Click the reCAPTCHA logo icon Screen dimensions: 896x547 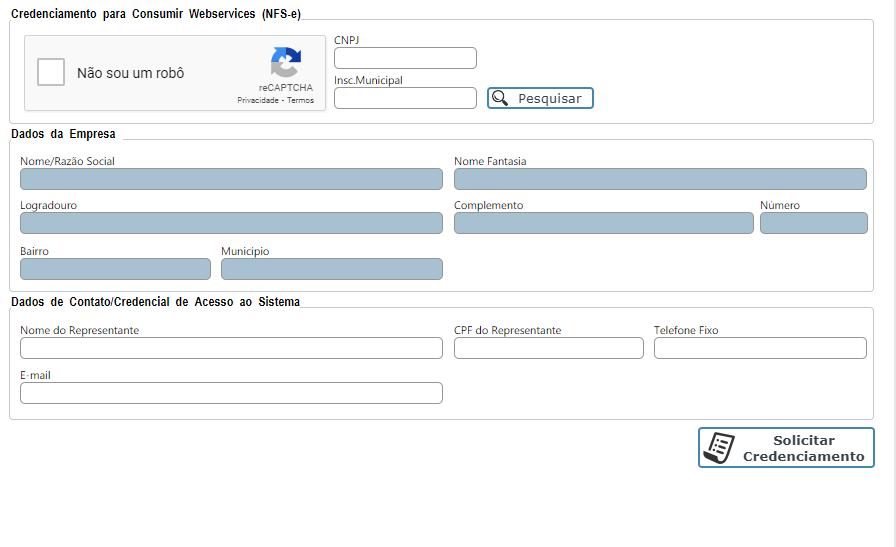click(x=286, y=62)
